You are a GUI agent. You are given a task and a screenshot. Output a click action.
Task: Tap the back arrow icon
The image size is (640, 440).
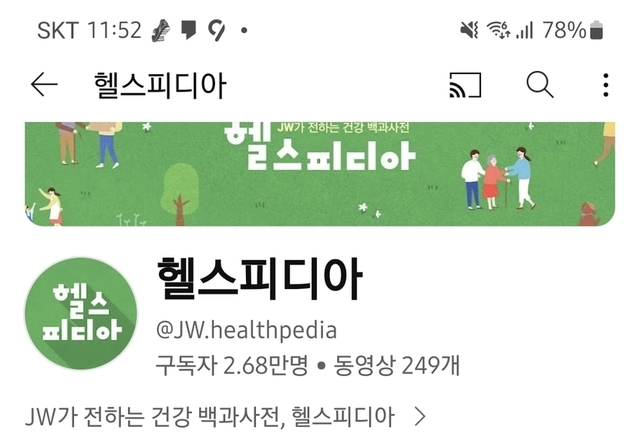click(x=44, y=84)
